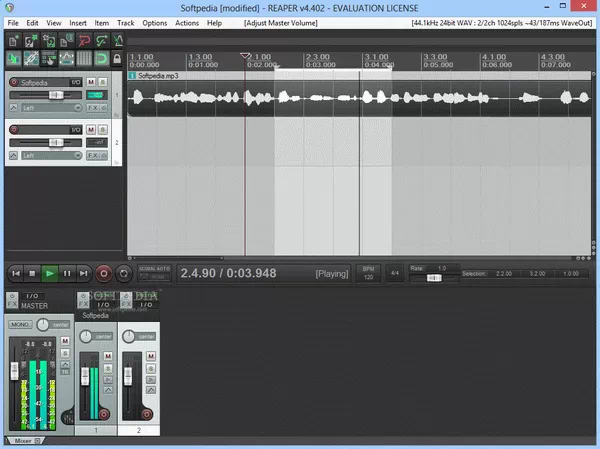Open envelope button on Softpedia track
The width and height of the screenshot is (600, 449).
click(x=13, y=108)
